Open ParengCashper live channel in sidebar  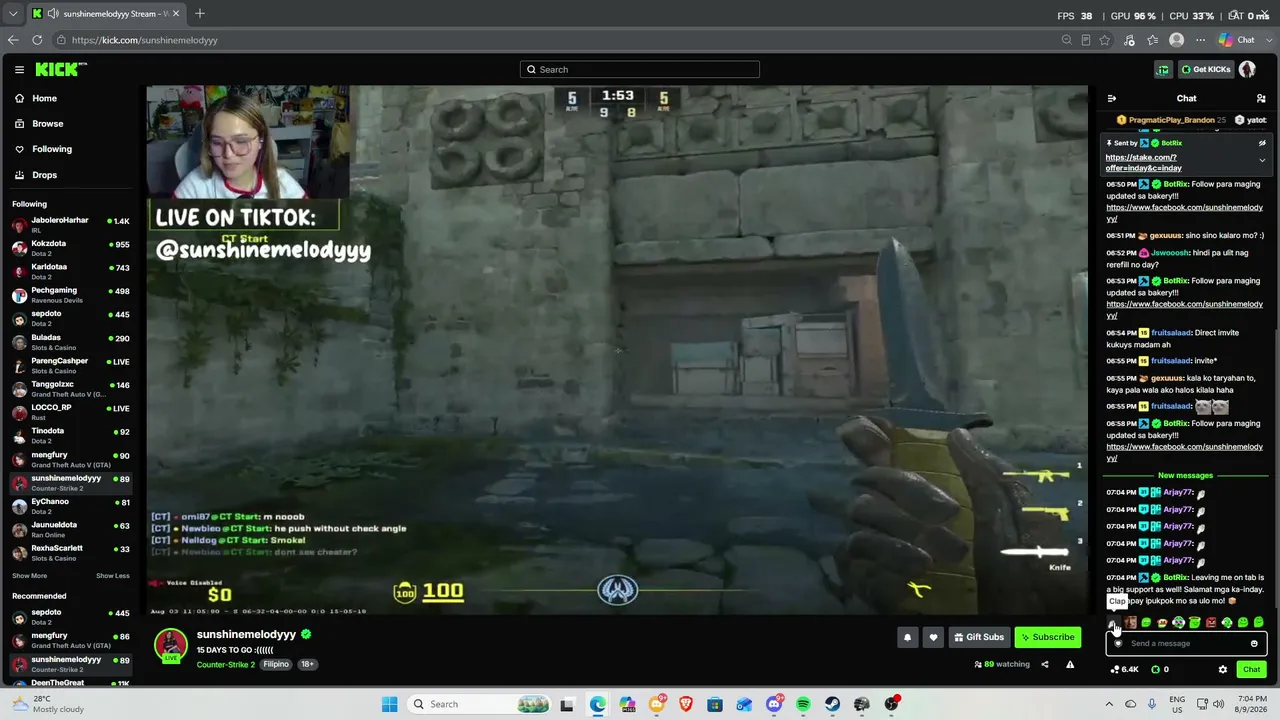click(x=70, y=365)
